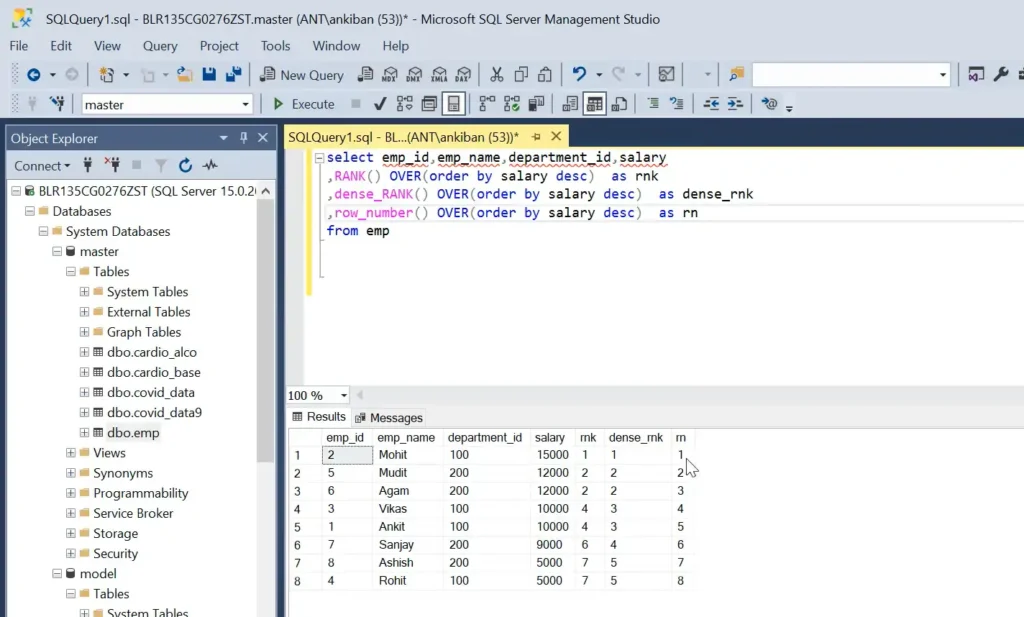Screen dimensions: 1024x617
Task: Open the master database dropdown
Action: coord(246,104)
